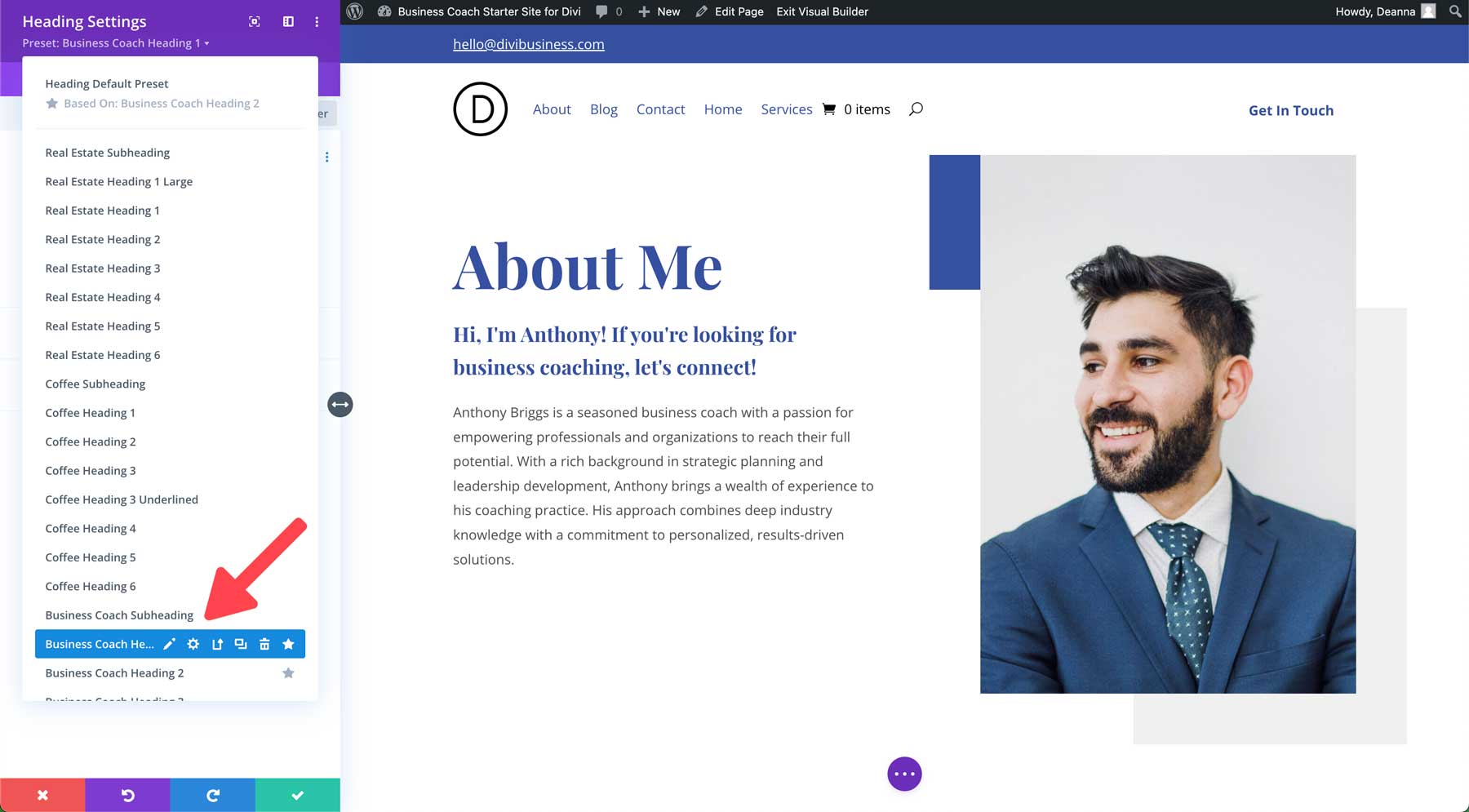The height and width of the screenshot is (812, 1469).
Task: Edit the Business Coach Heading 1 preset name
Action: 170,644
